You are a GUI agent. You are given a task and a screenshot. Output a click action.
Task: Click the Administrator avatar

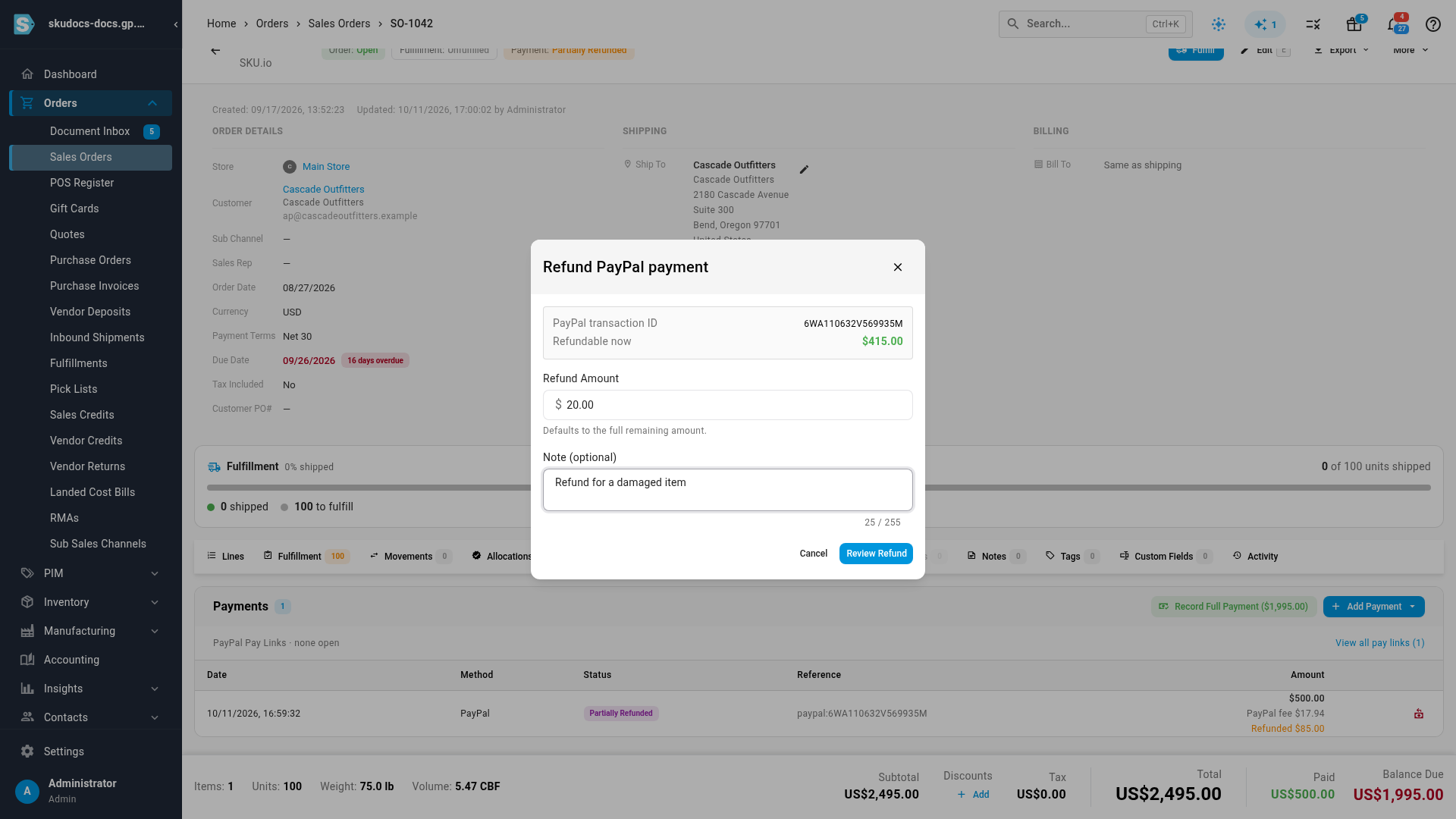click(27, 791)
